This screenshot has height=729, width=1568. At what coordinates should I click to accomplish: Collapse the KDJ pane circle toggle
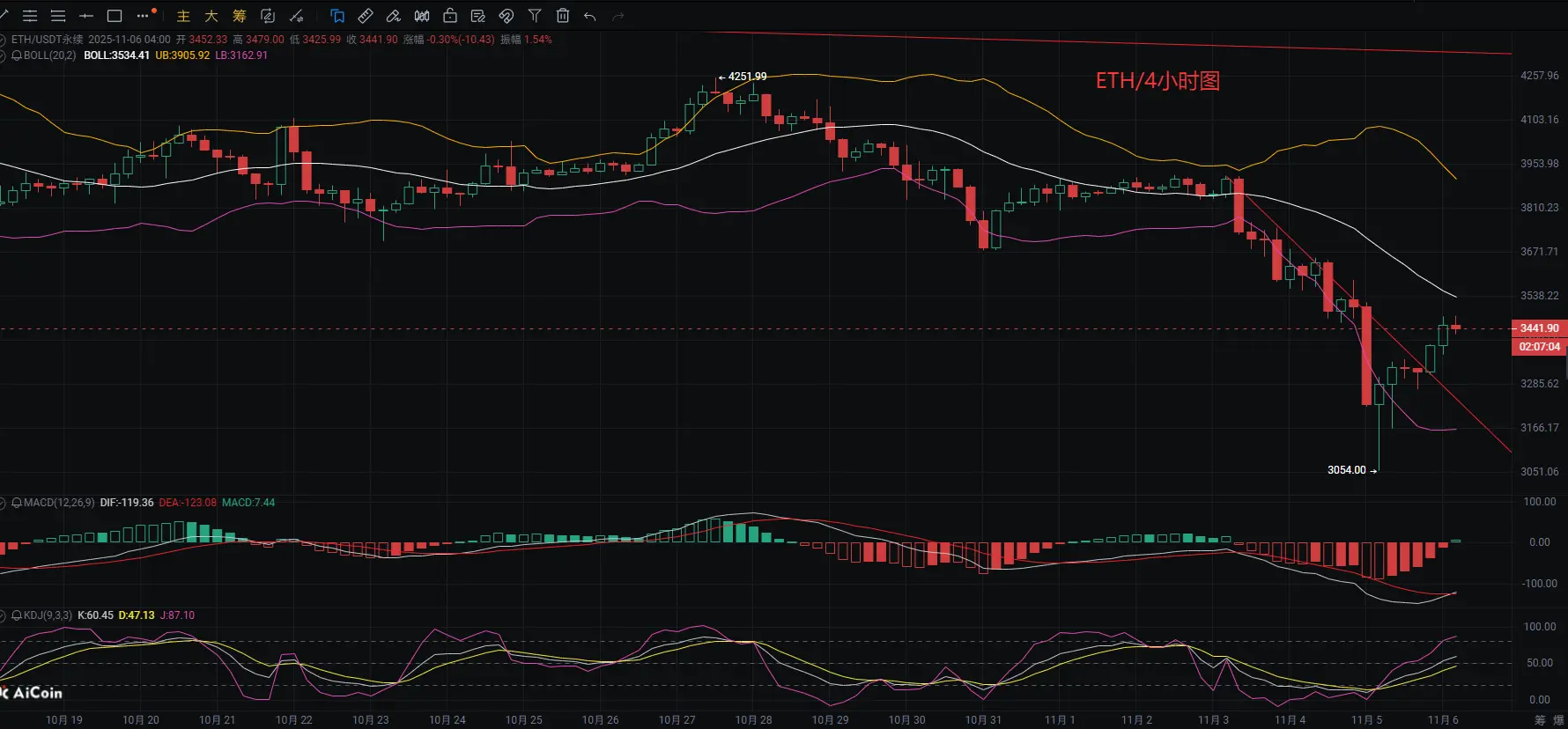pos(4,615)
